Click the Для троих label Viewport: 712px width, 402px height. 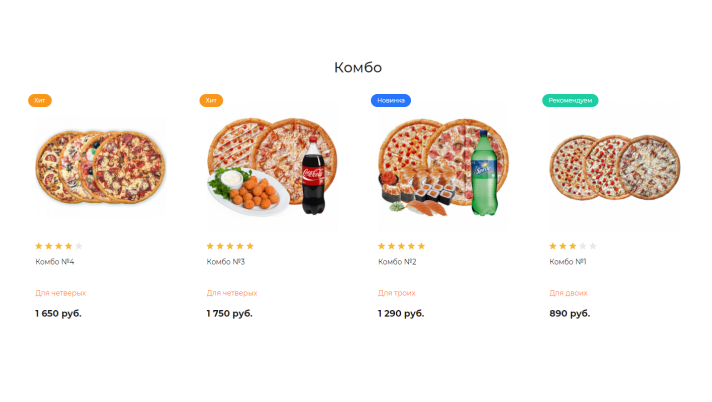pos(396,293)
